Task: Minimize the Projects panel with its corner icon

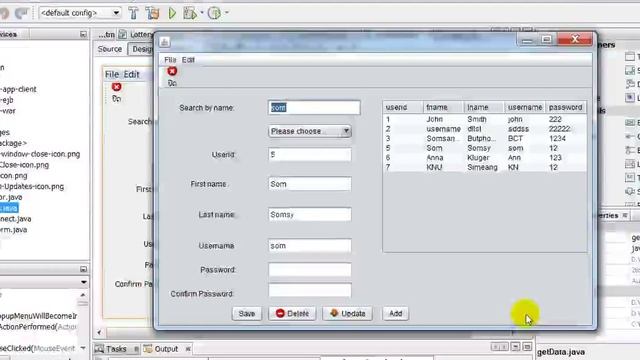Action: (x=83, y=34)
